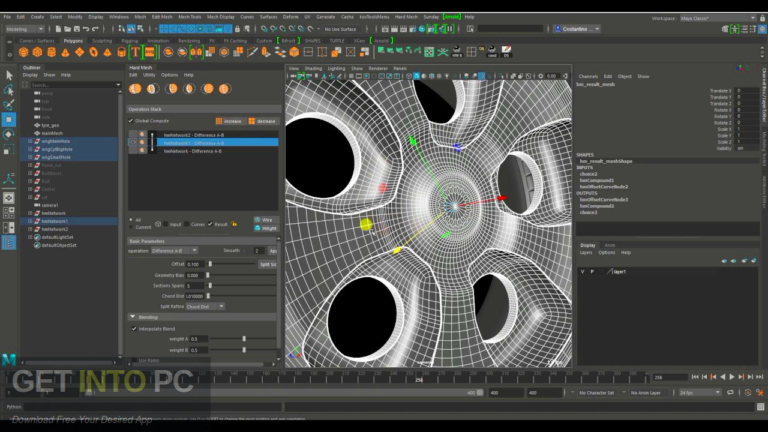The image size is (768, 432).
Task: Click the decrease button in Operators Stack
Action: pos(262,121)
